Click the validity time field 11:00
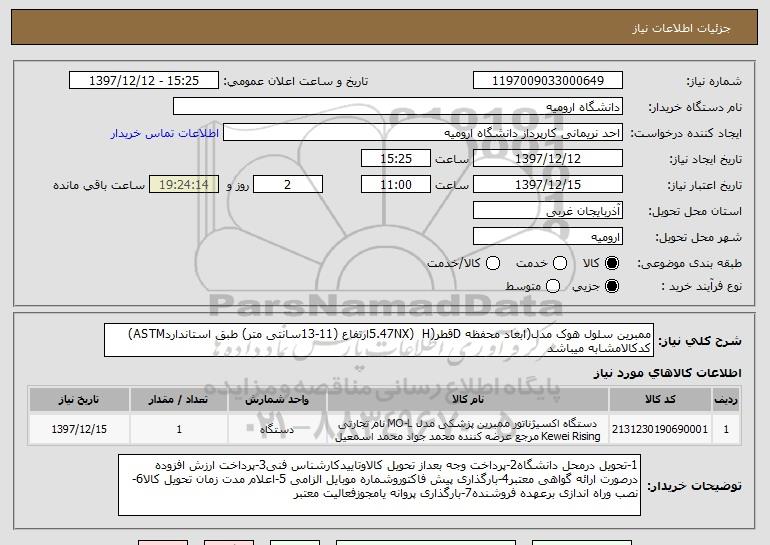 click(396, 185)
